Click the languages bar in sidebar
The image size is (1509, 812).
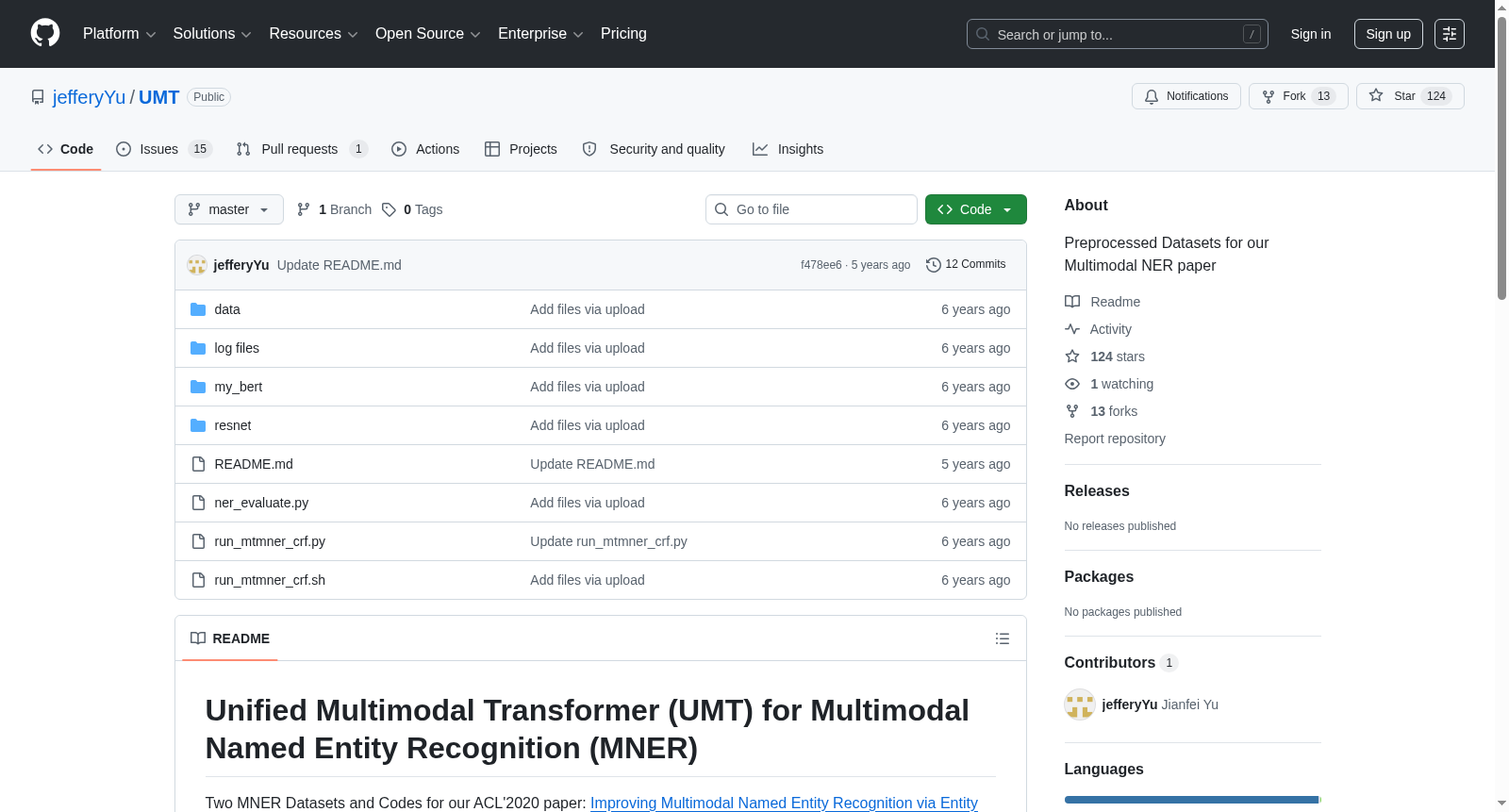(1193, 800)
